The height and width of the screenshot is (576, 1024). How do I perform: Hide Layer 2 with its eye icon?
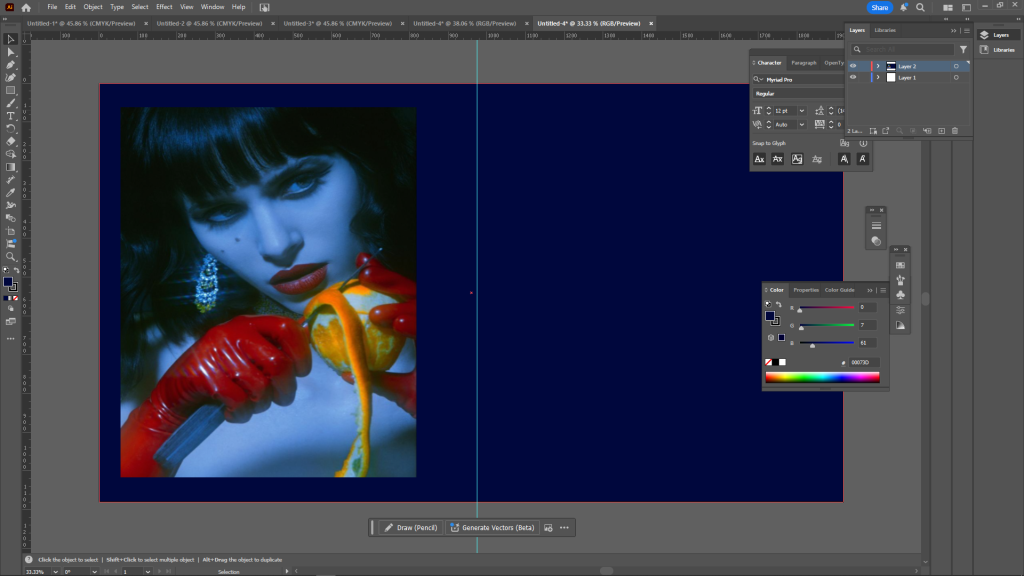tap(853, 66)
